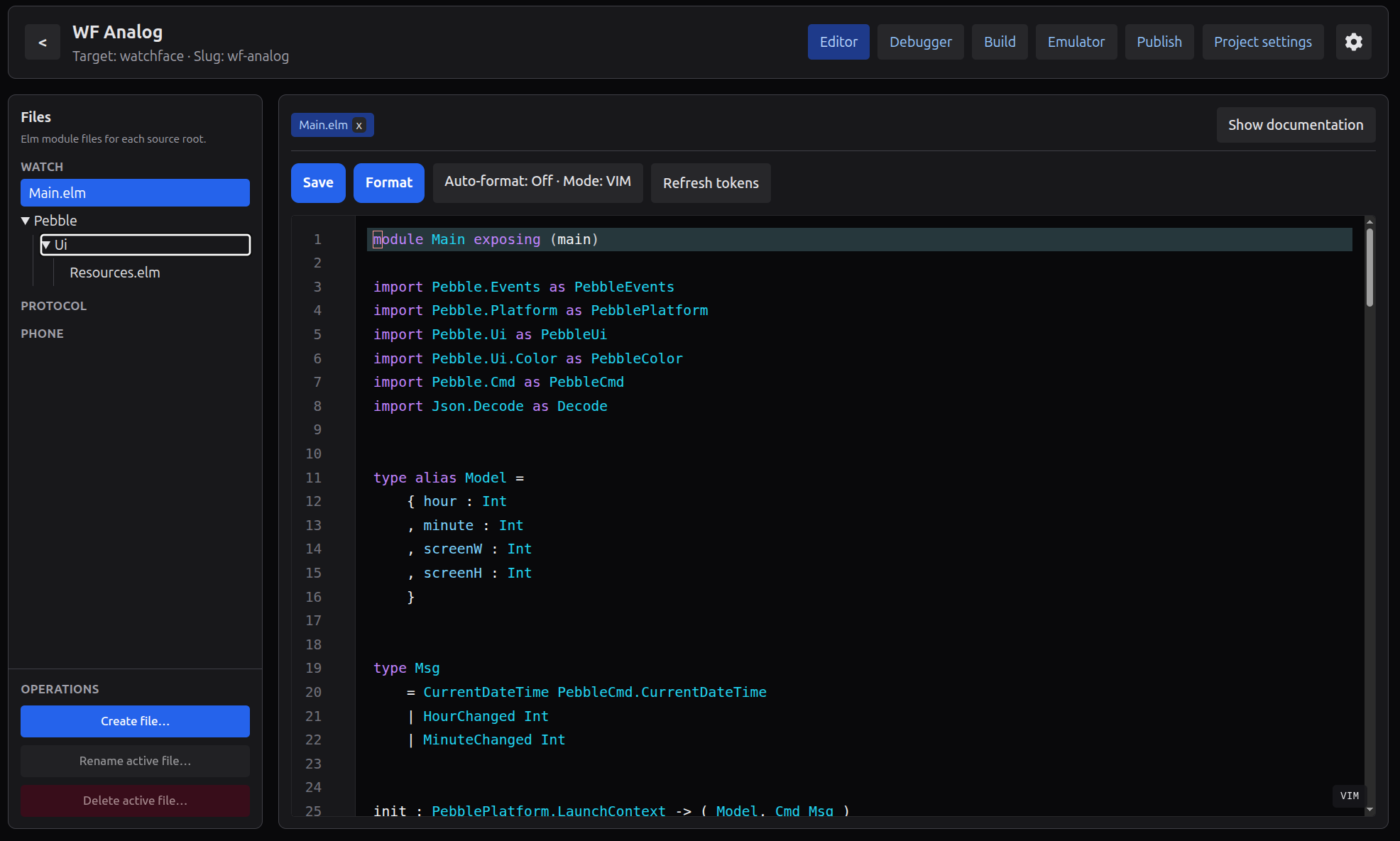Publish the watchface
This screenshot has width=1400, height=841.
1159,42
